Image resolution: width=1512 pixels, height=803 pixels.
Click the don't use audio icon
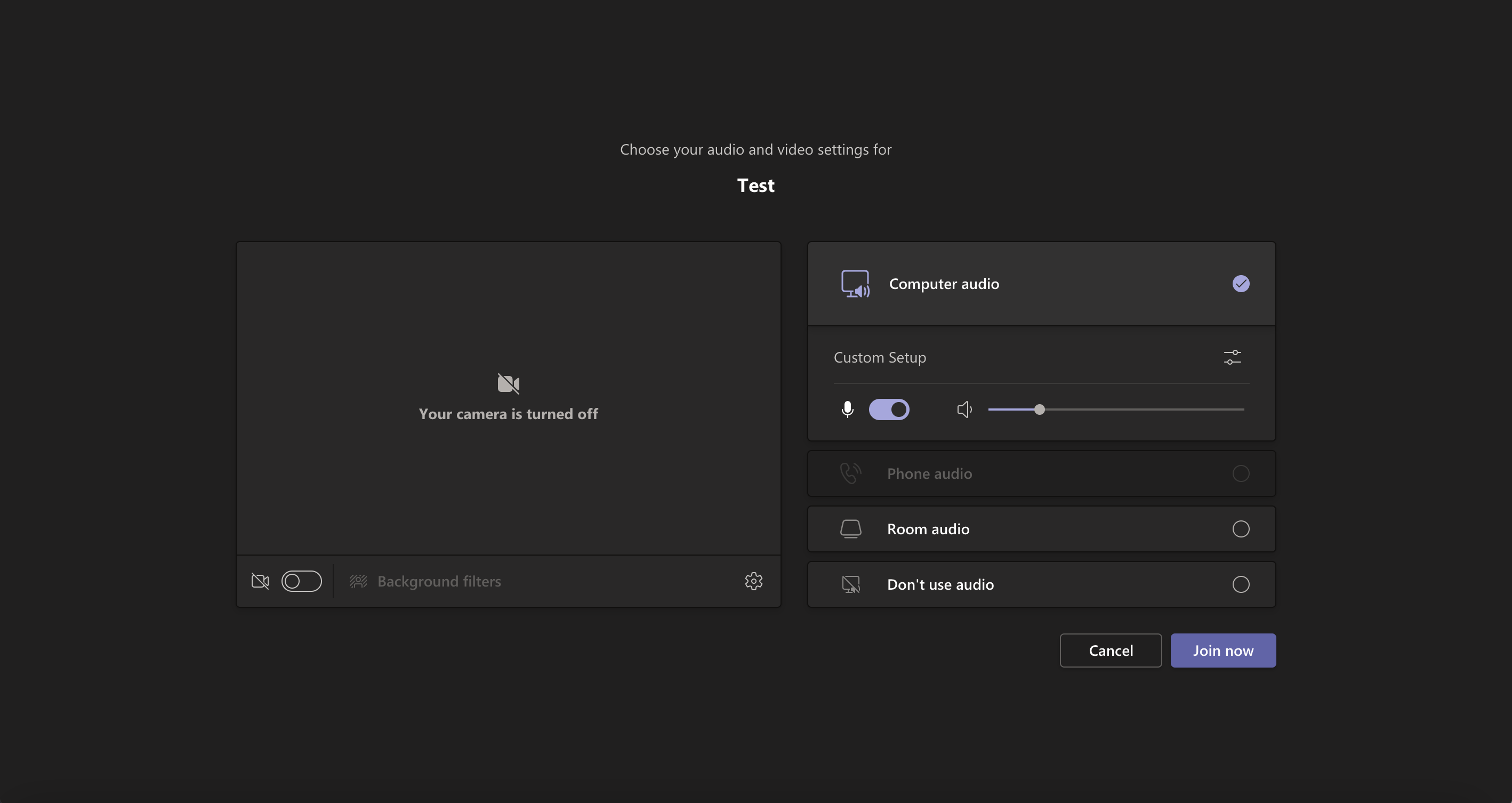tap(850, 584)
